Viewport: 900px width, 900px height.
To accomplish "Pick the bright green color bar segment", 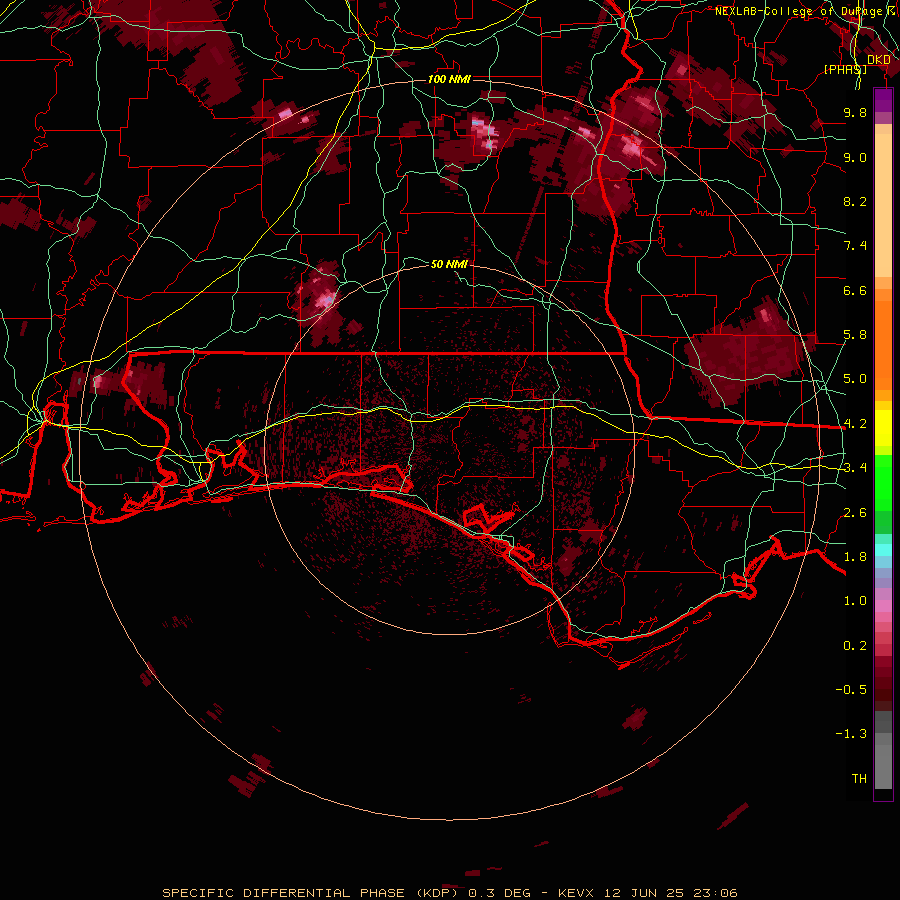I will [x=883, y=482].
